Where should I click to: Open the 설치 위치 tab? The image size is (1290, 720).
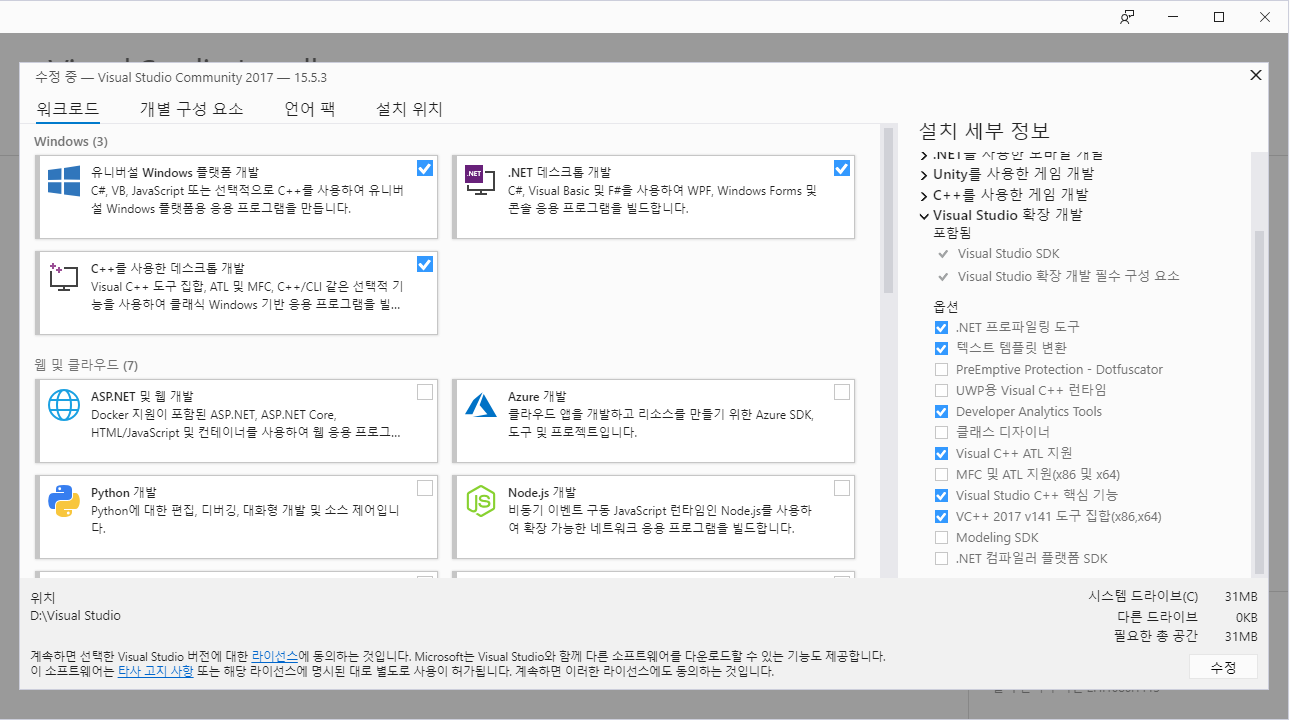click(x=409, y=109)
